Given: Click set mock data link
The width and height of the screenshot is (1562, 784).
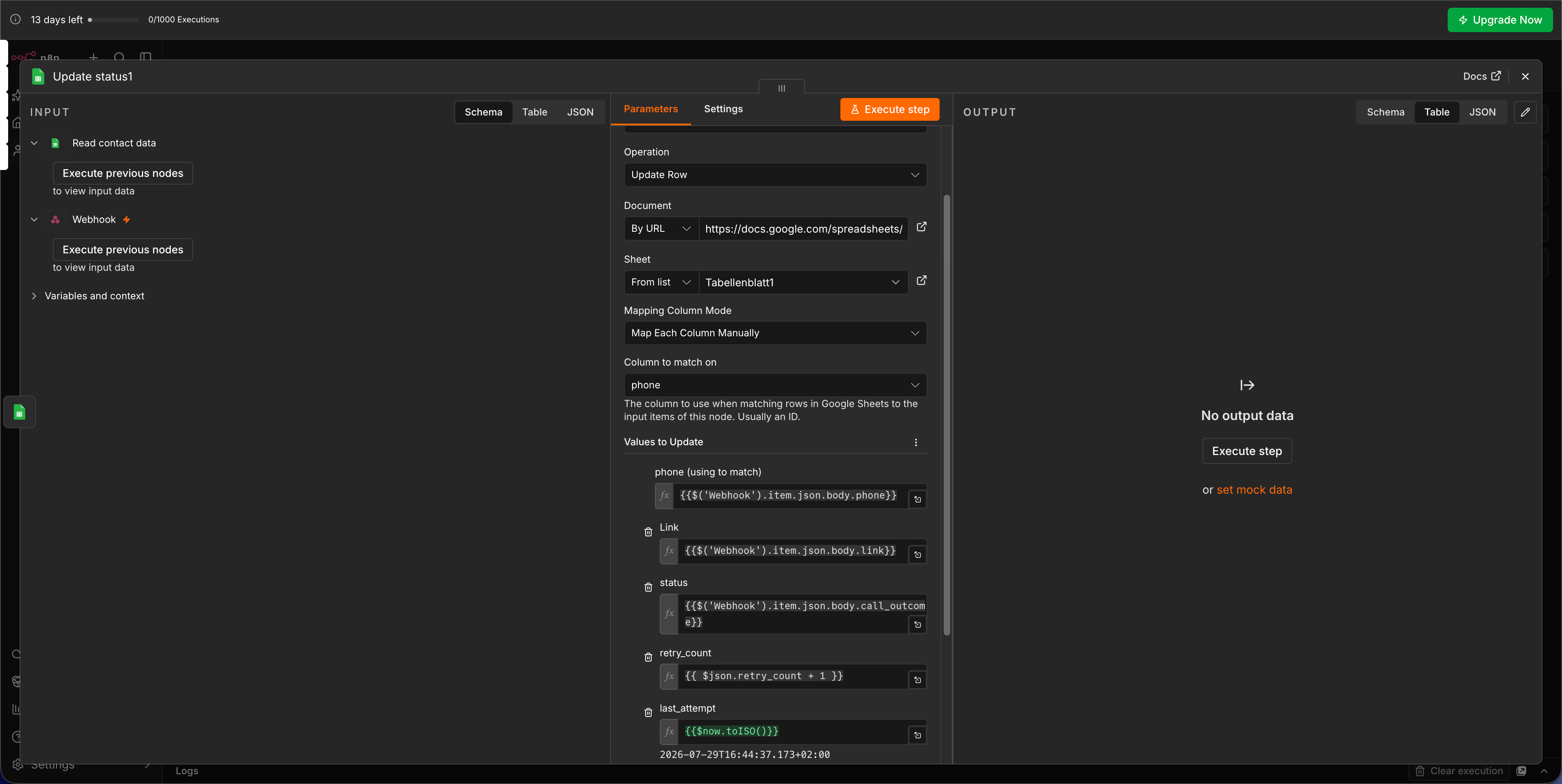Looking at the screenshot, I should click(x=1254, y=490).
